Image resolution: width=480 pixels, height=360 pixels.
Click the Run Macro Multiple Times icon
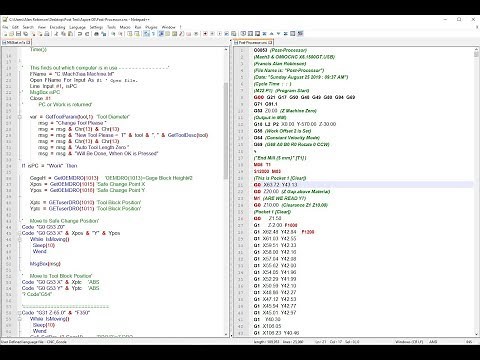(x=226, y=34)
